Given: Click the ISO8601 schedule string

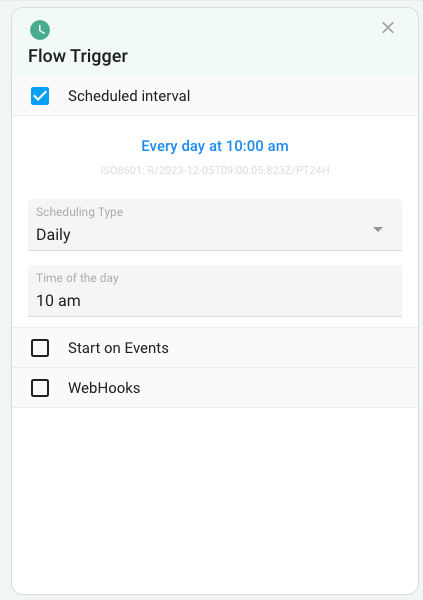Looking at the screenshot, I should tap(215, 170).
